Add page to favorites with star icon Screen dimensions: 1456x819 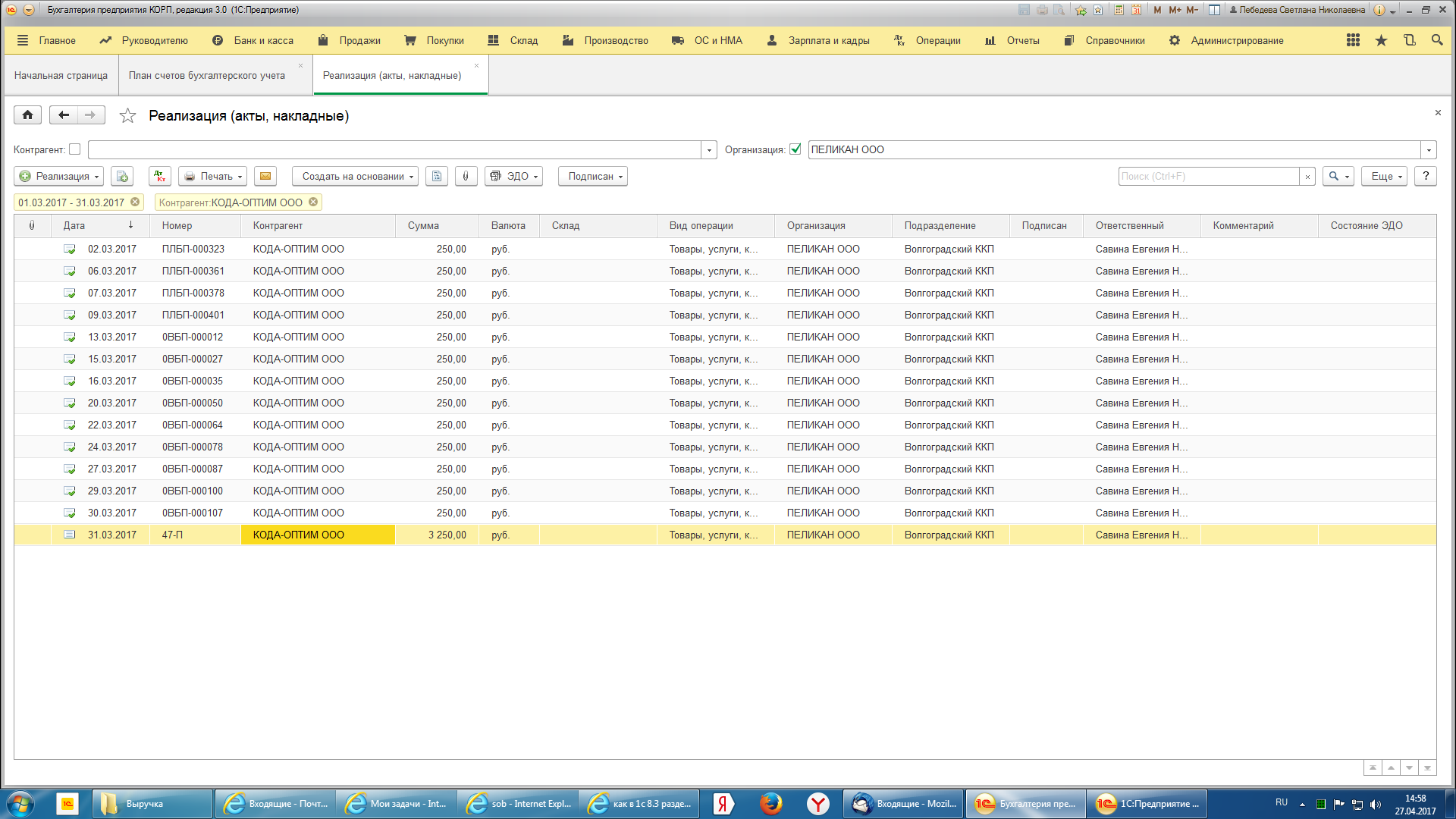point(127,116)
